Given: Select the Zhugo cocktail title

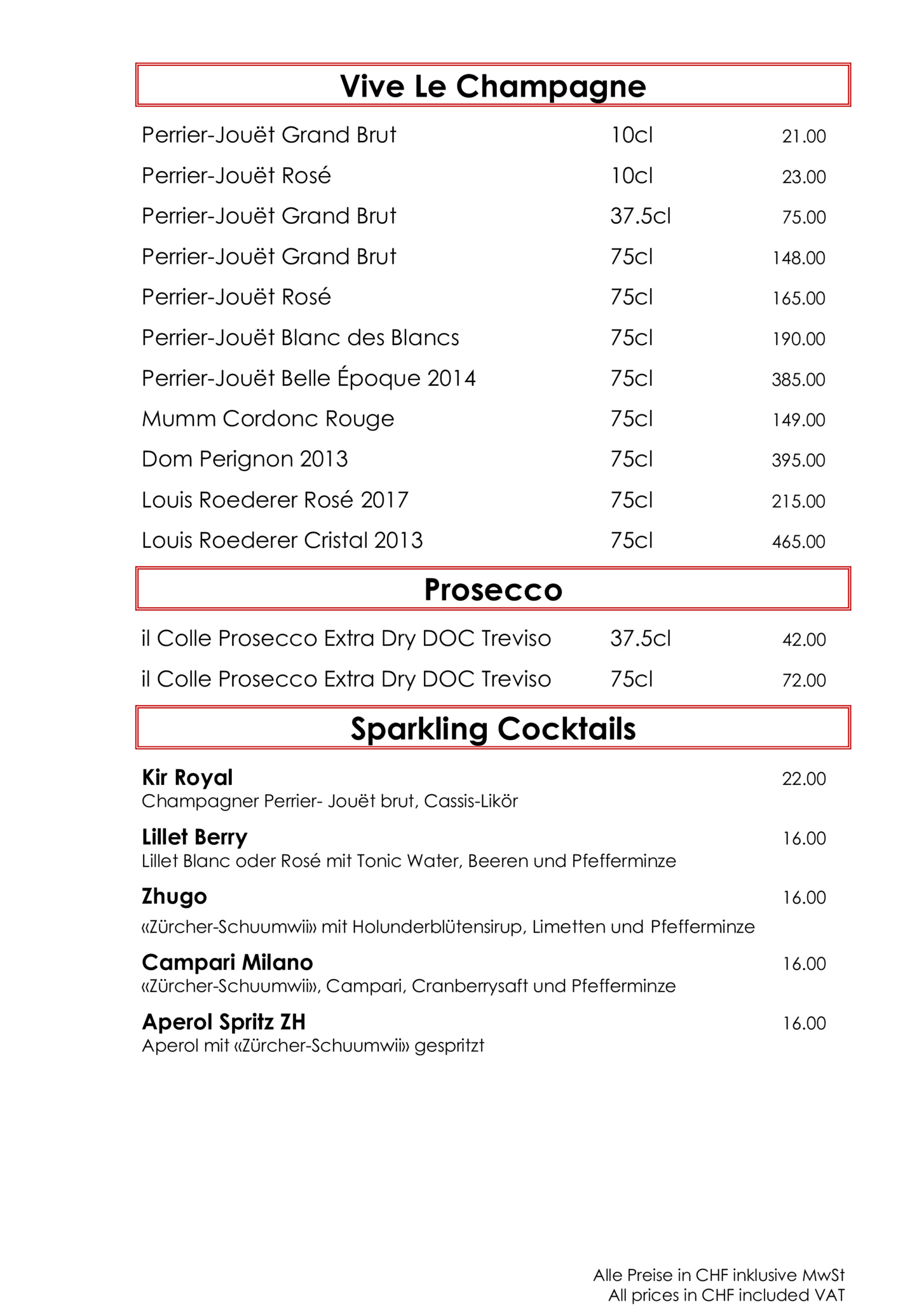Looking at the screenshot, I should pyautogui.click(x=174, y=898).
